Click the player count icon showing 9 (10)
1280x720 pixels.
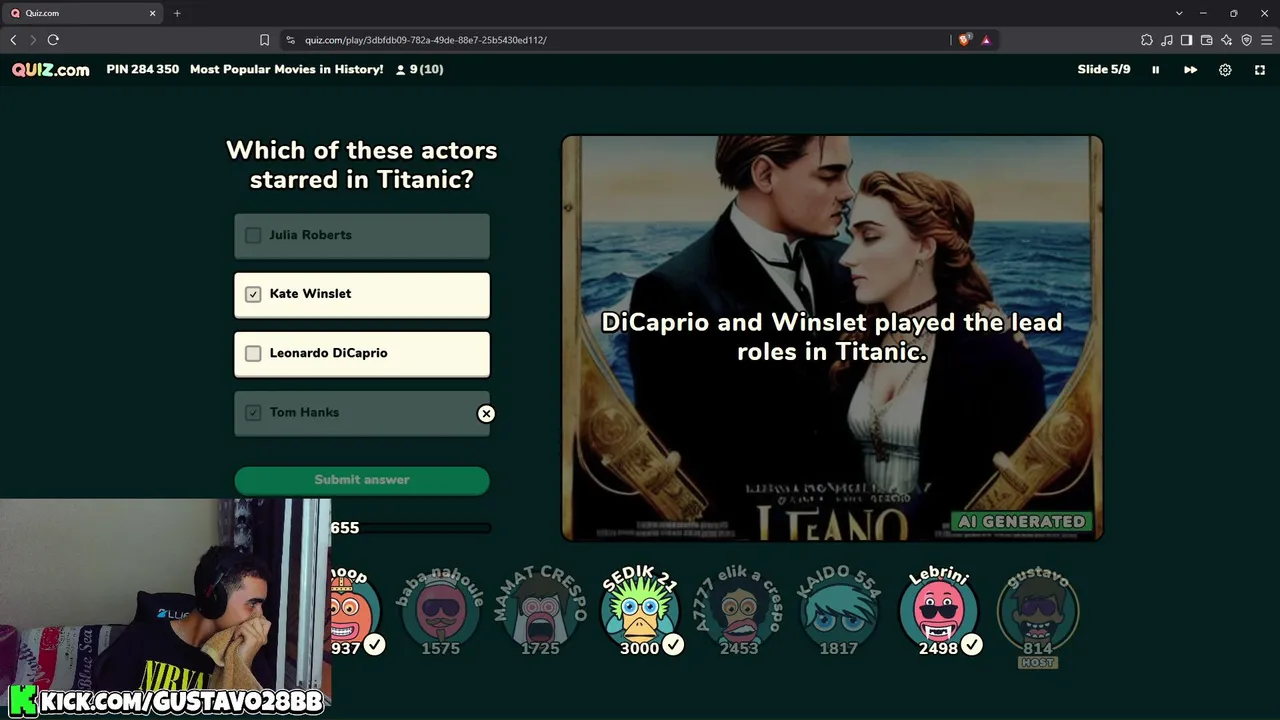pyautogui.click(x=401, y=70)
